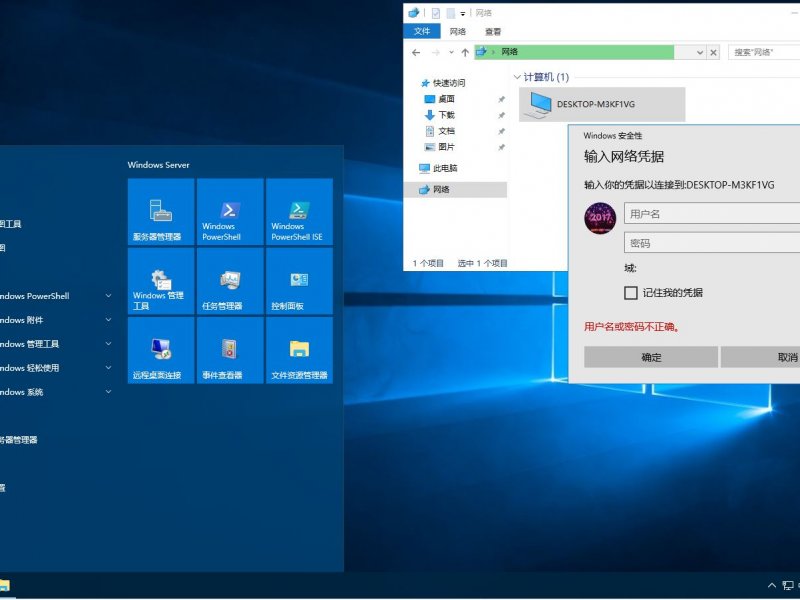Screen dimensions: 800x600
Task: Click the quick access properties toolbar icon
Action: [x=436, y=13]
